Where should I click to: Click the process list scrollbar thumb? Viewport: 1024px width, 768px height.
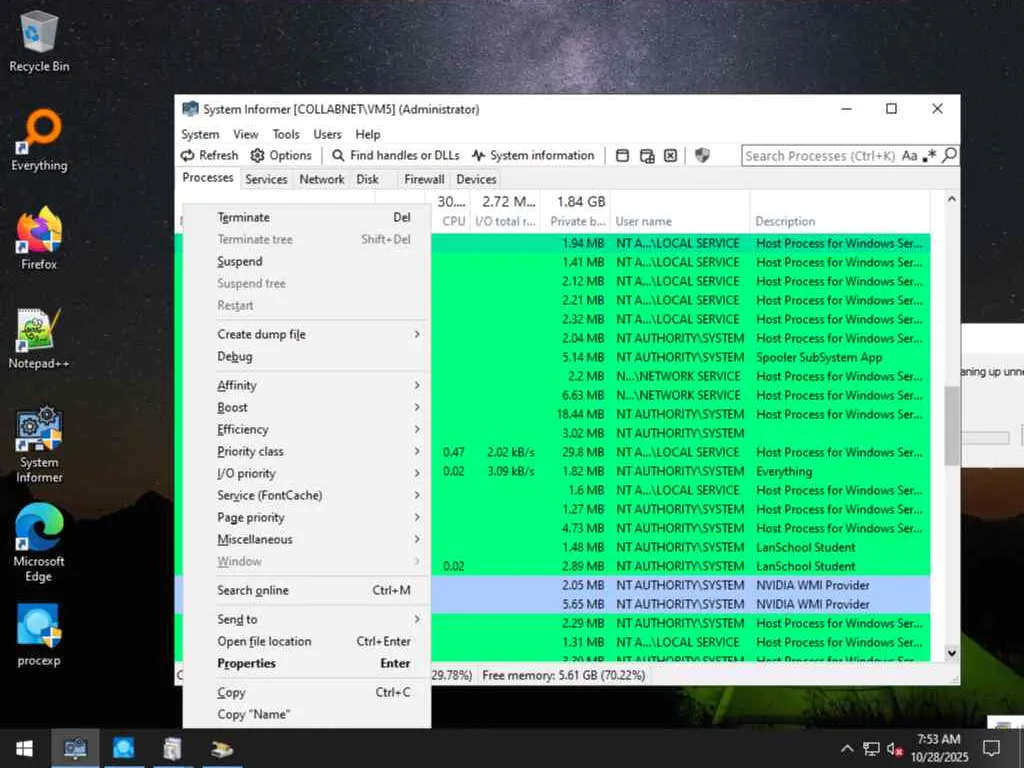tap(952, 425)
